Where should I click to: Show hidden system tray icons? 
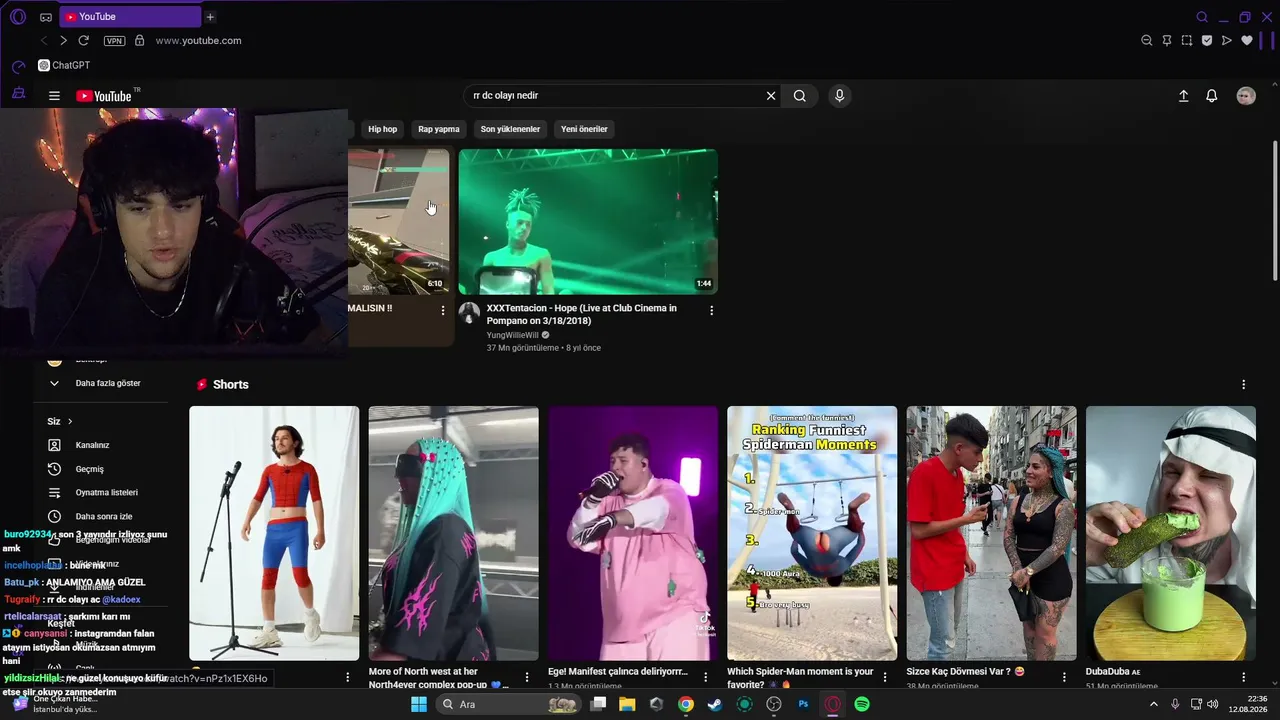pyautogui.click(x=1153, y=704)
